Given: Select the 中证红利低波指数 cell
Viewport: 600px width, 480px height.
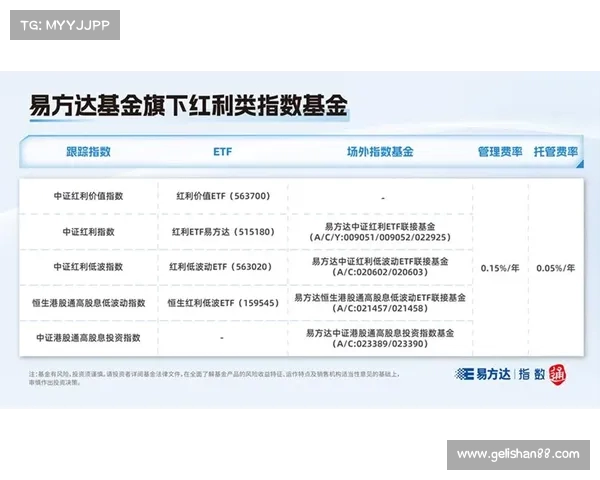Looking at the screenshot, I should (88, 267).
